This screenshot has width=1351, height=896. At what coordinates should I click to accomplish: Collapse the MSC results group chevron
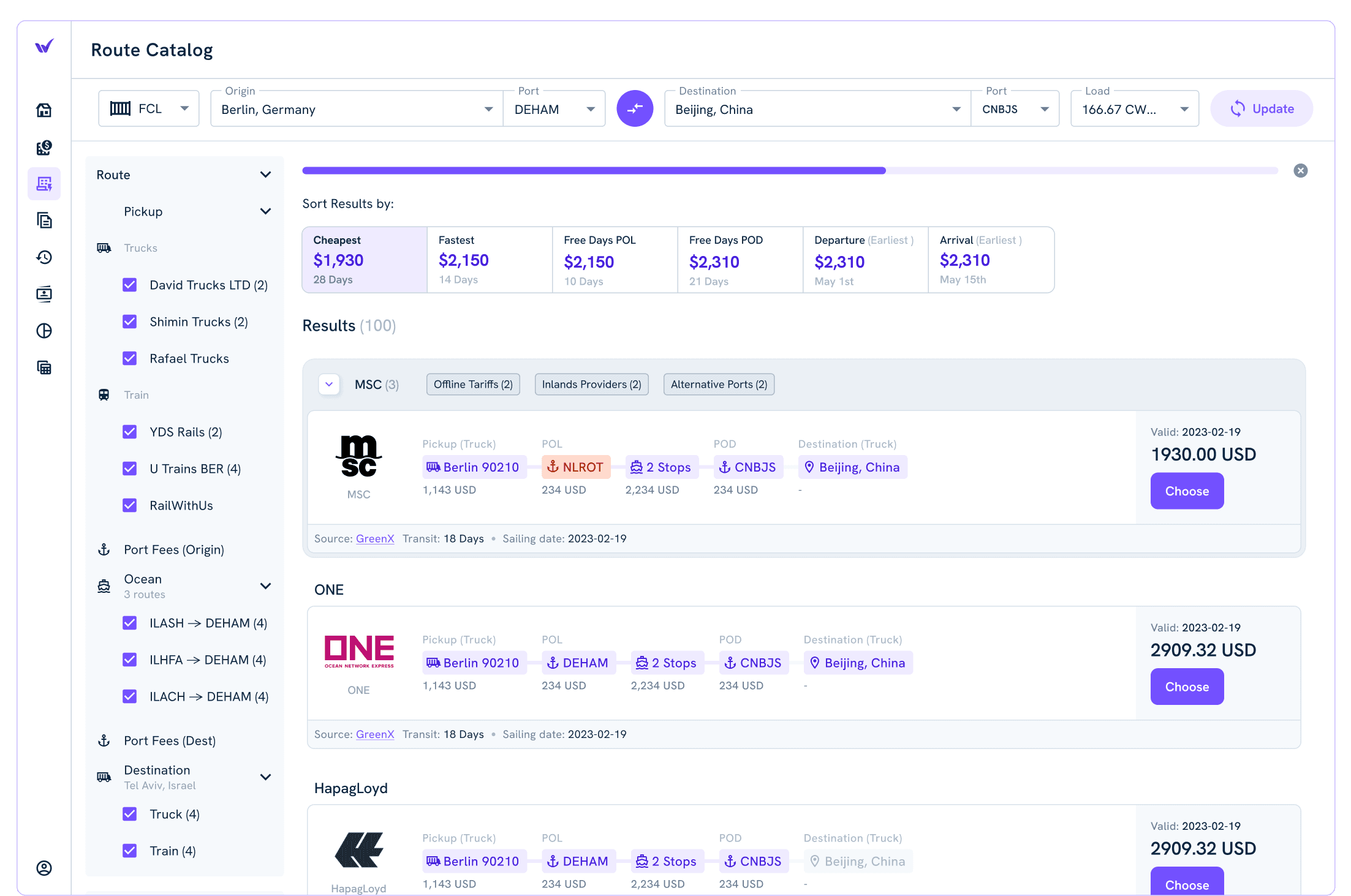tap(329, 385)
